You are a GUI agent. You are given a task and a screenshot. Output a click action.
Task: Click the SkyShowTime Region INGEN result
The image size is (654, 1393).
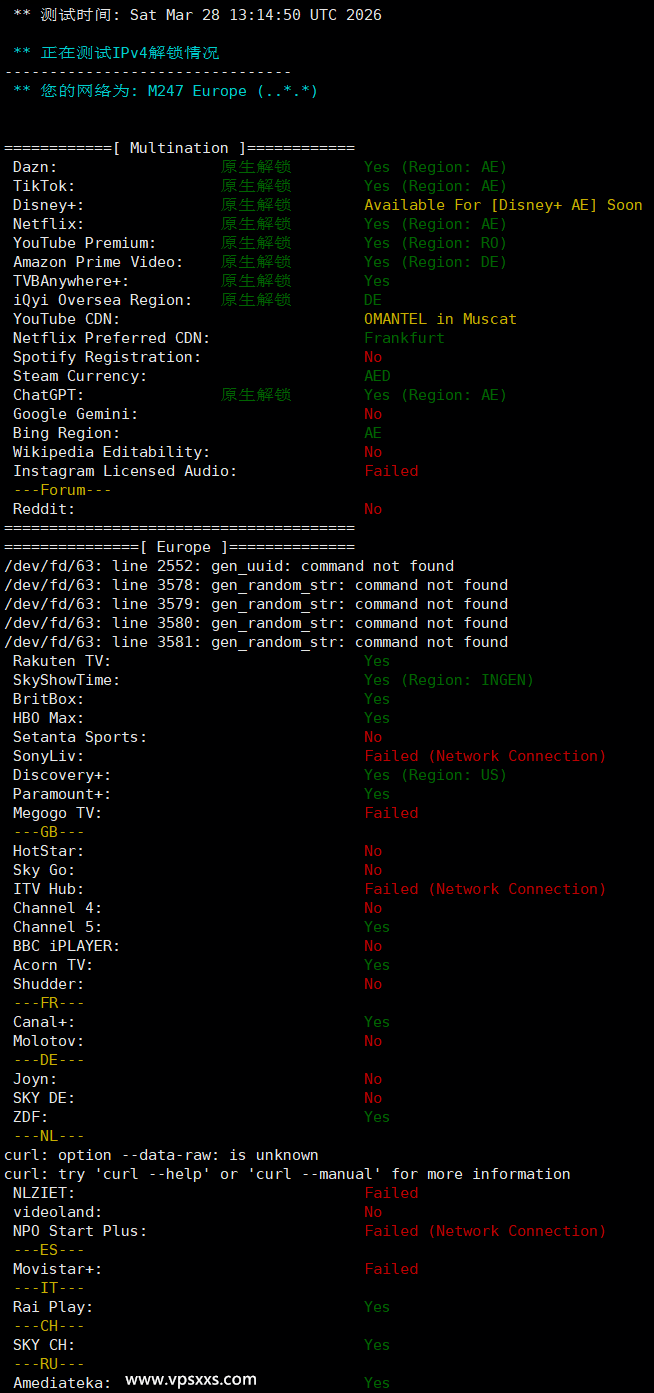pyautogui.click(x=449, y=680)
